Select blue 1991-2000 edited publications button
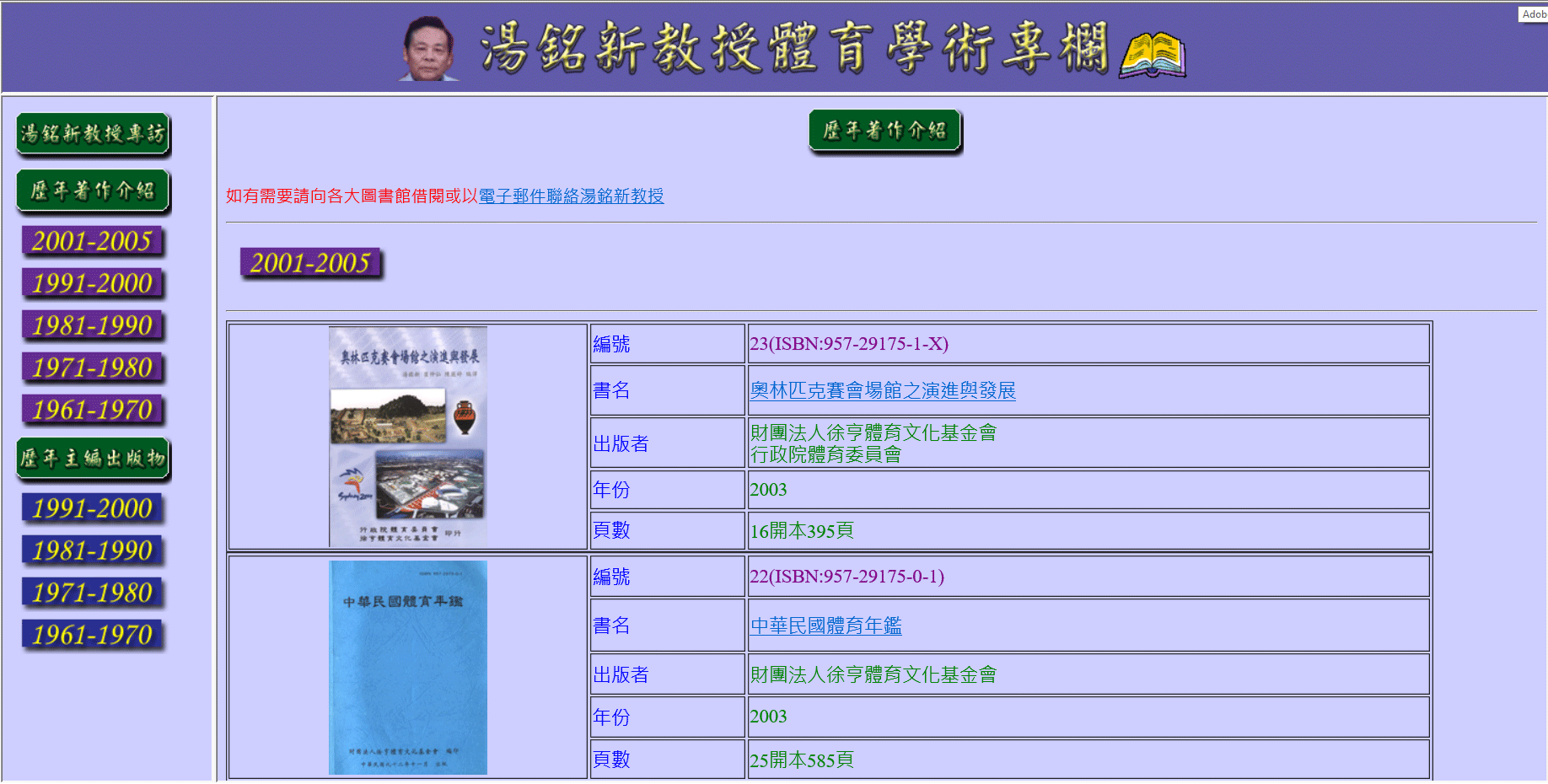This screenshot has width=1548, height=784. point(93,509)
